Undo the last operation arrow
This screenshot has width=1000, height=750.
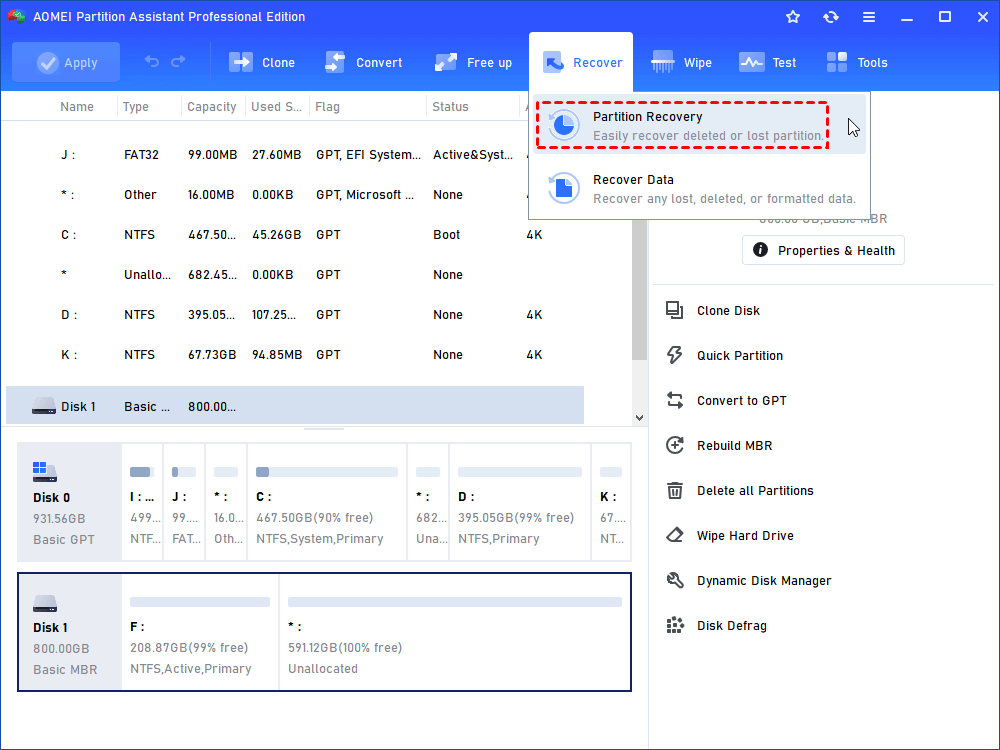click(152, 61)
